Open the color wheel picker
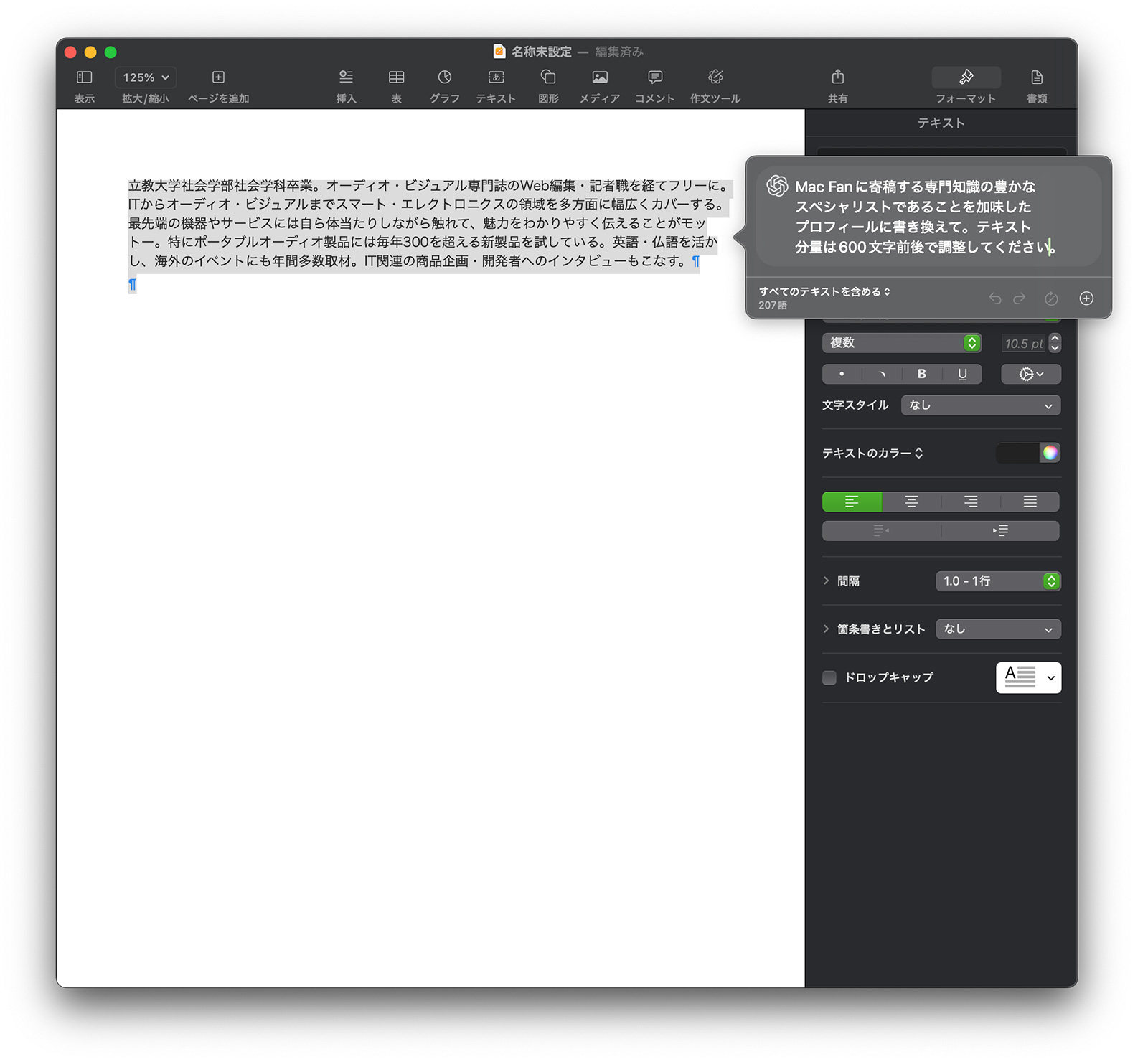 coord(1050,453)
